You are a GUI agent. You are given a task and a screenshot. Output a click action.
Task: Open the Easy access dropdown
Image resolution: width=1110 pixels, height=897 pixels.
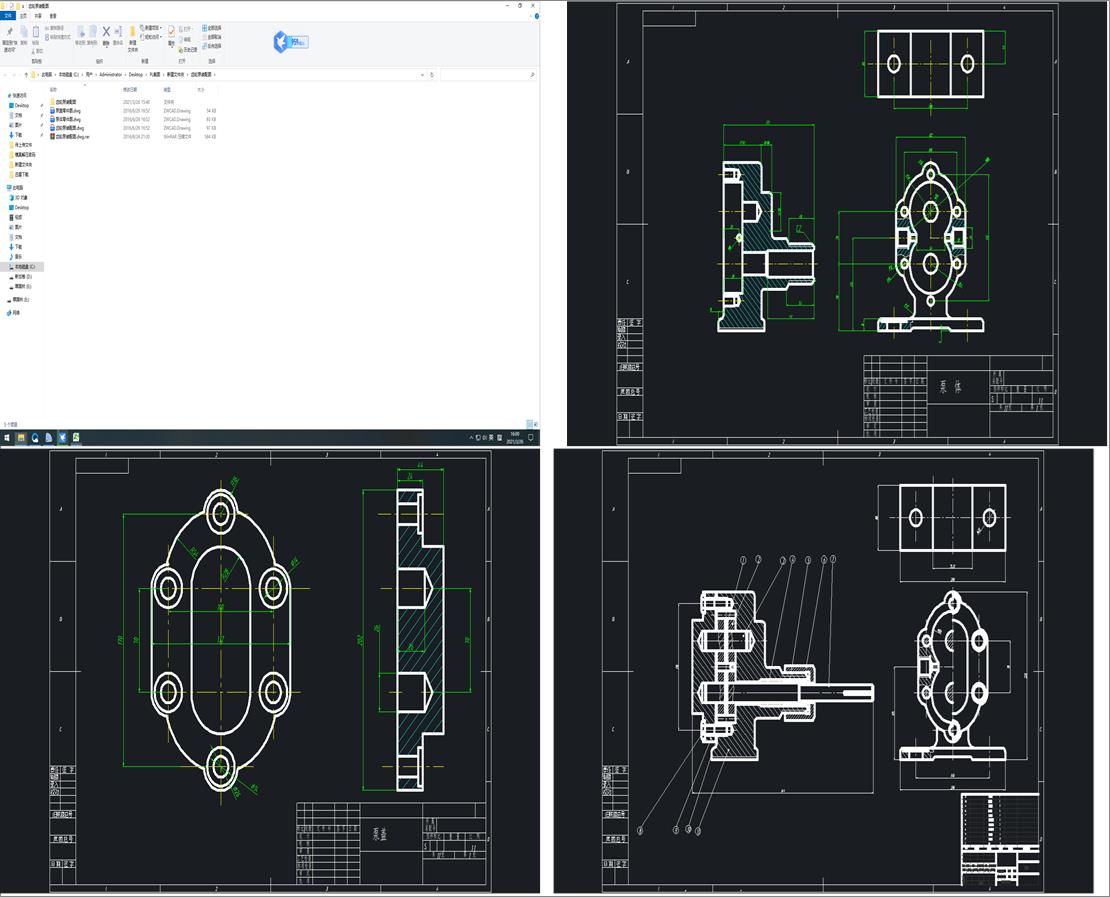151,37
